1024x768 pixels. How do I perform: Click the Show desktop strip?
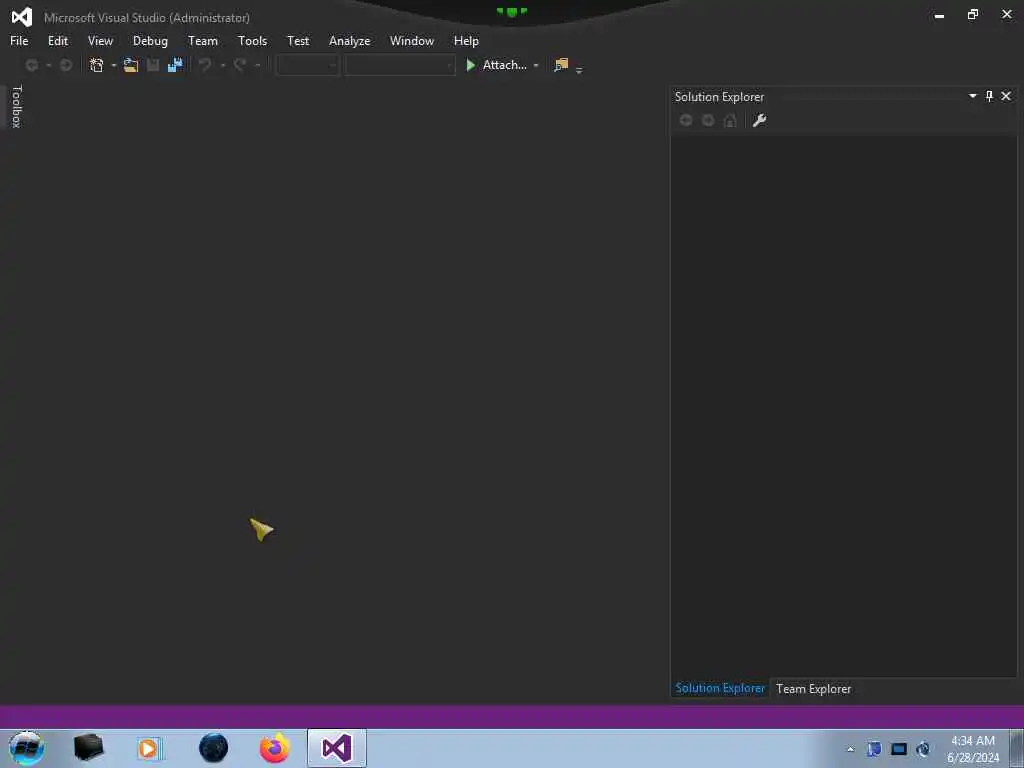point(1018,748)
